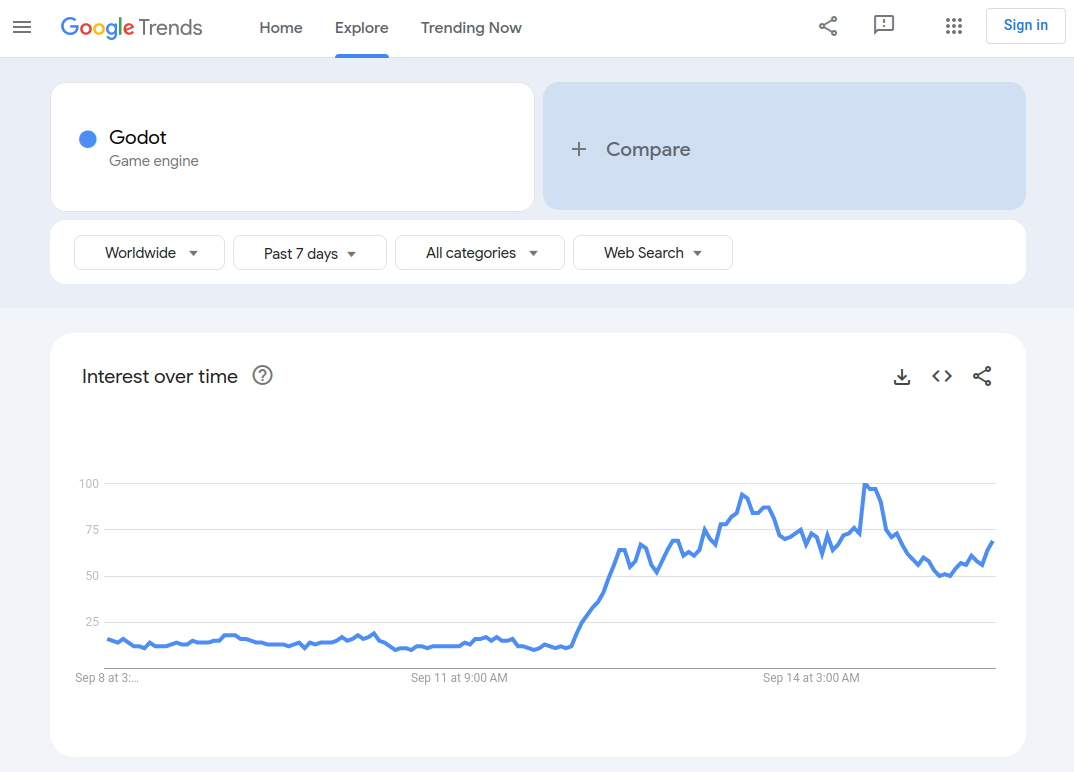This screenshot has height=772, width=1074.
Task: Click the blue Godot color dot
Action: click(x=88, y=139)
